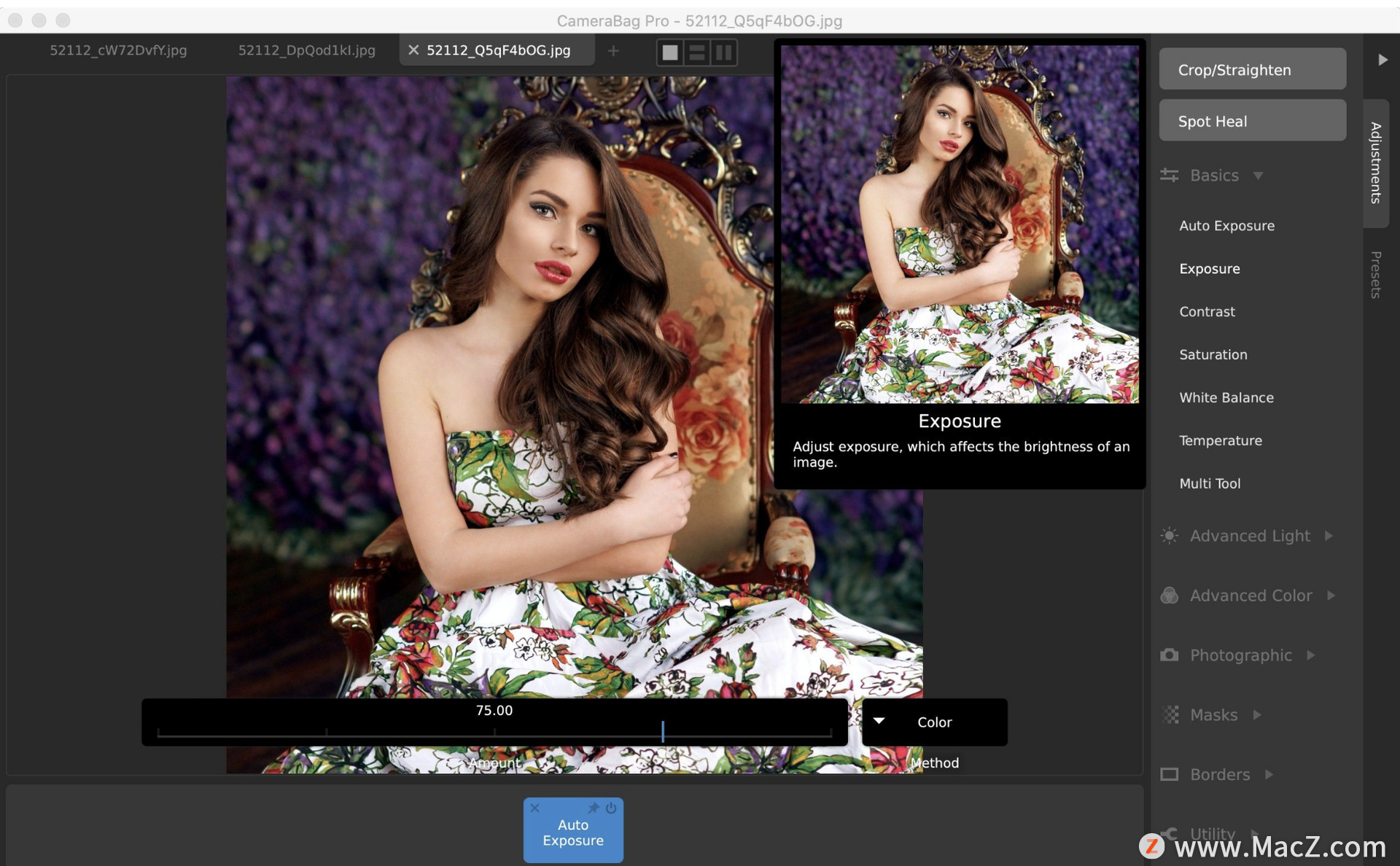Open the Color method dropdown
The image size is (1400, 866).
pos(935,722)
